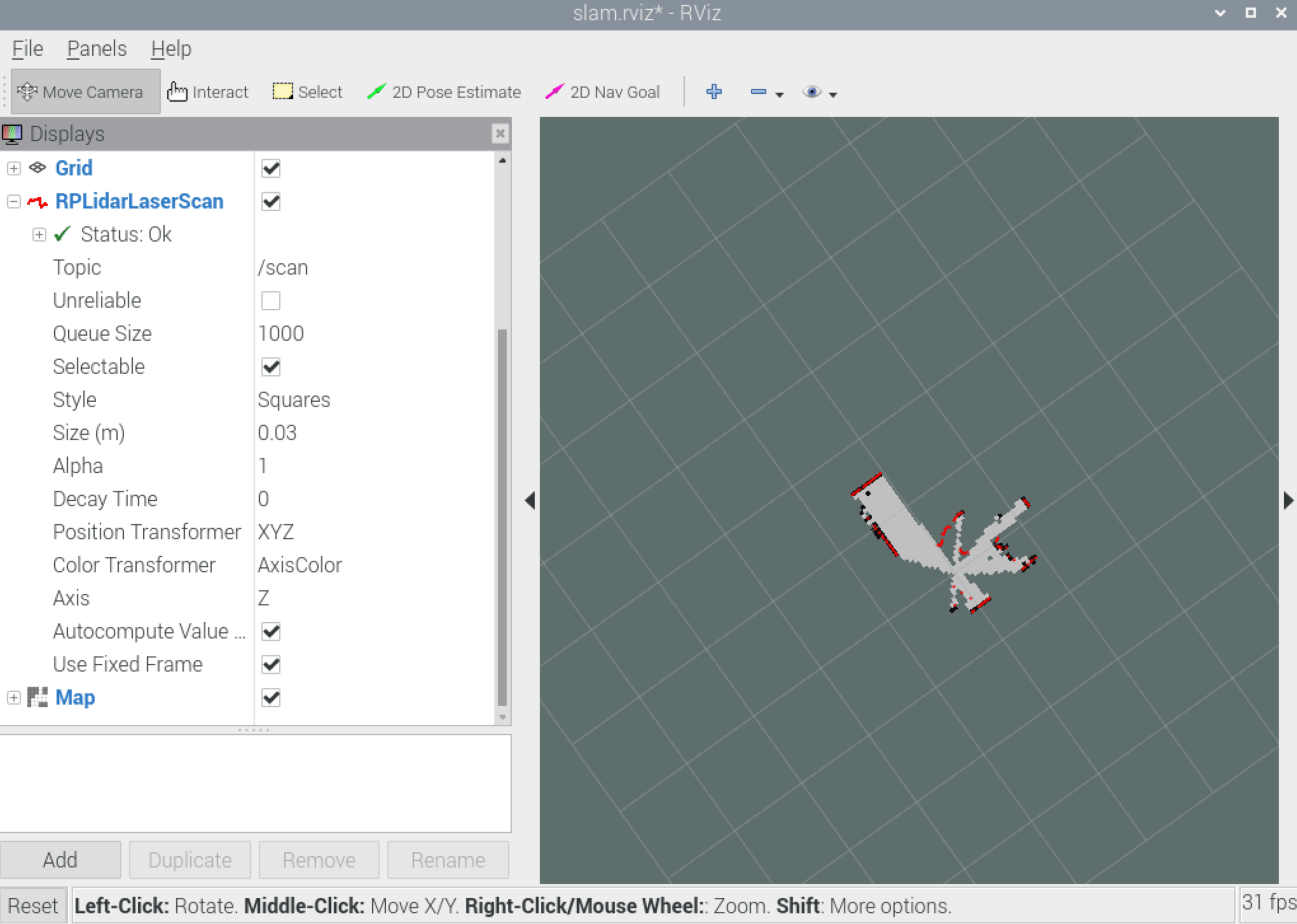Viewport: 1297px width, 924px height.
Task: Select the Move Camera tool
Action: point(85,92)
